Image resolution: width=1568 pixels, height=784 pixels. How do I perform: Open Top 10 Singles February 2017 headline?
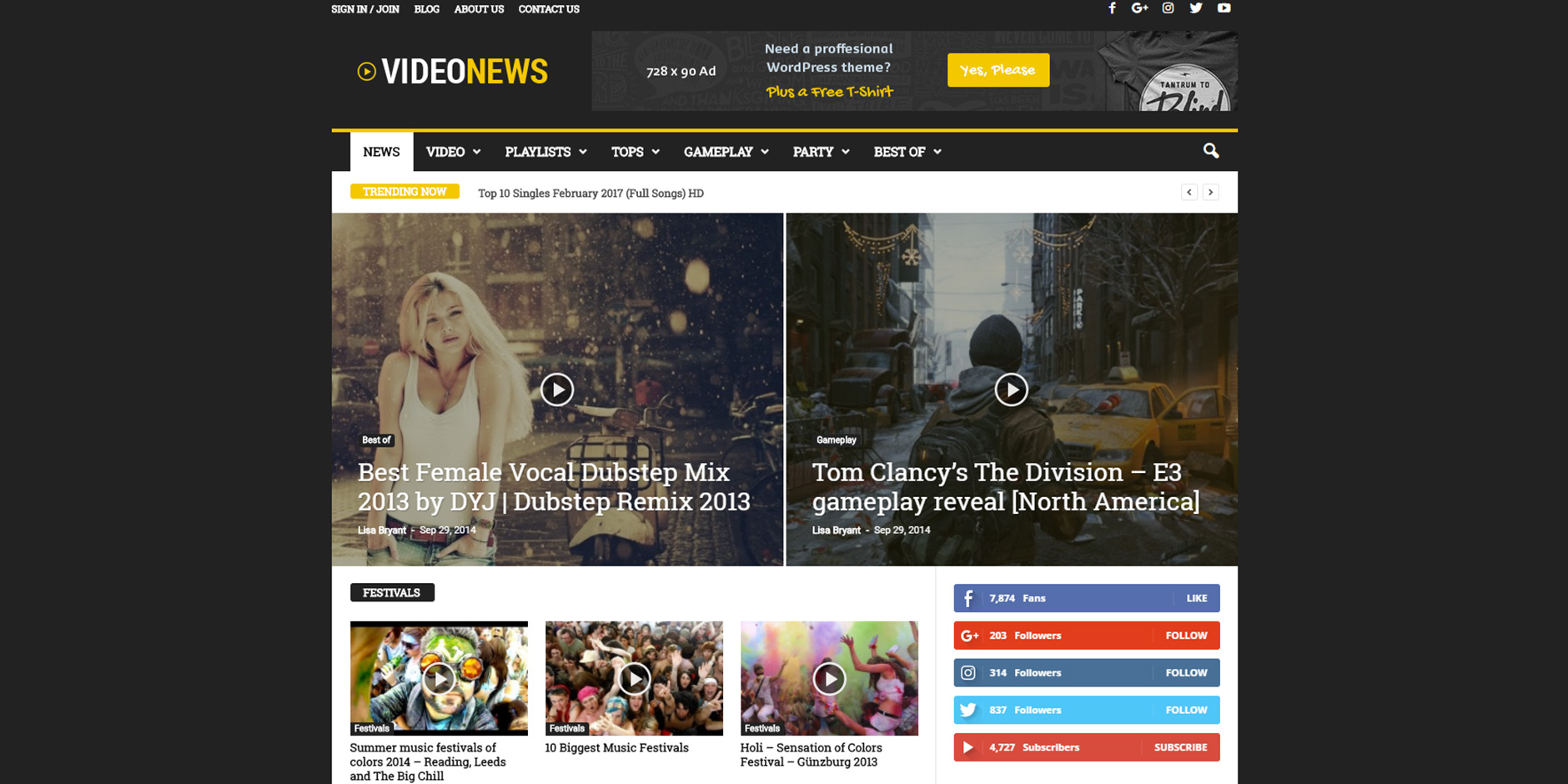(591, 193)
